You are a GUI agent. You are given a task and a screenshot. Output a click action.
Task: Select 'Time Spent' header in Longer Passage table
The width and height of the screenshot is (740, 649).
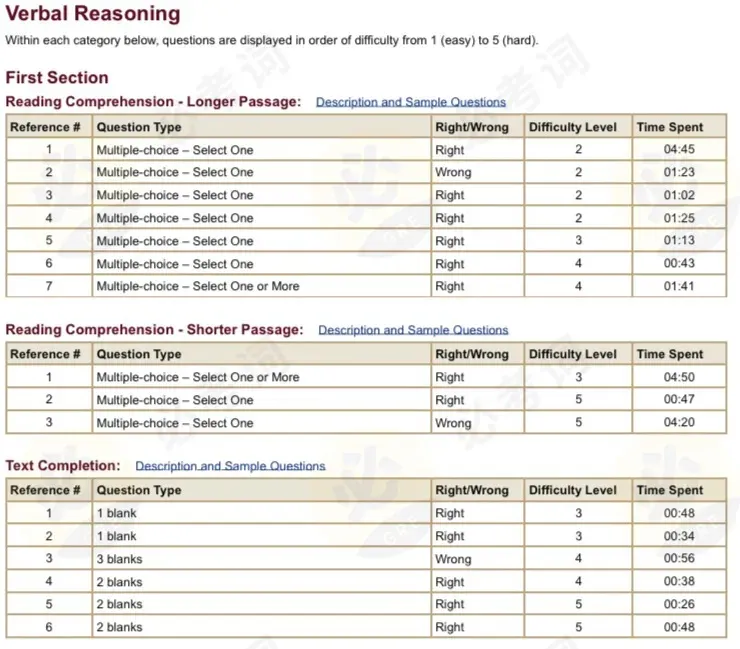point(670,127)
